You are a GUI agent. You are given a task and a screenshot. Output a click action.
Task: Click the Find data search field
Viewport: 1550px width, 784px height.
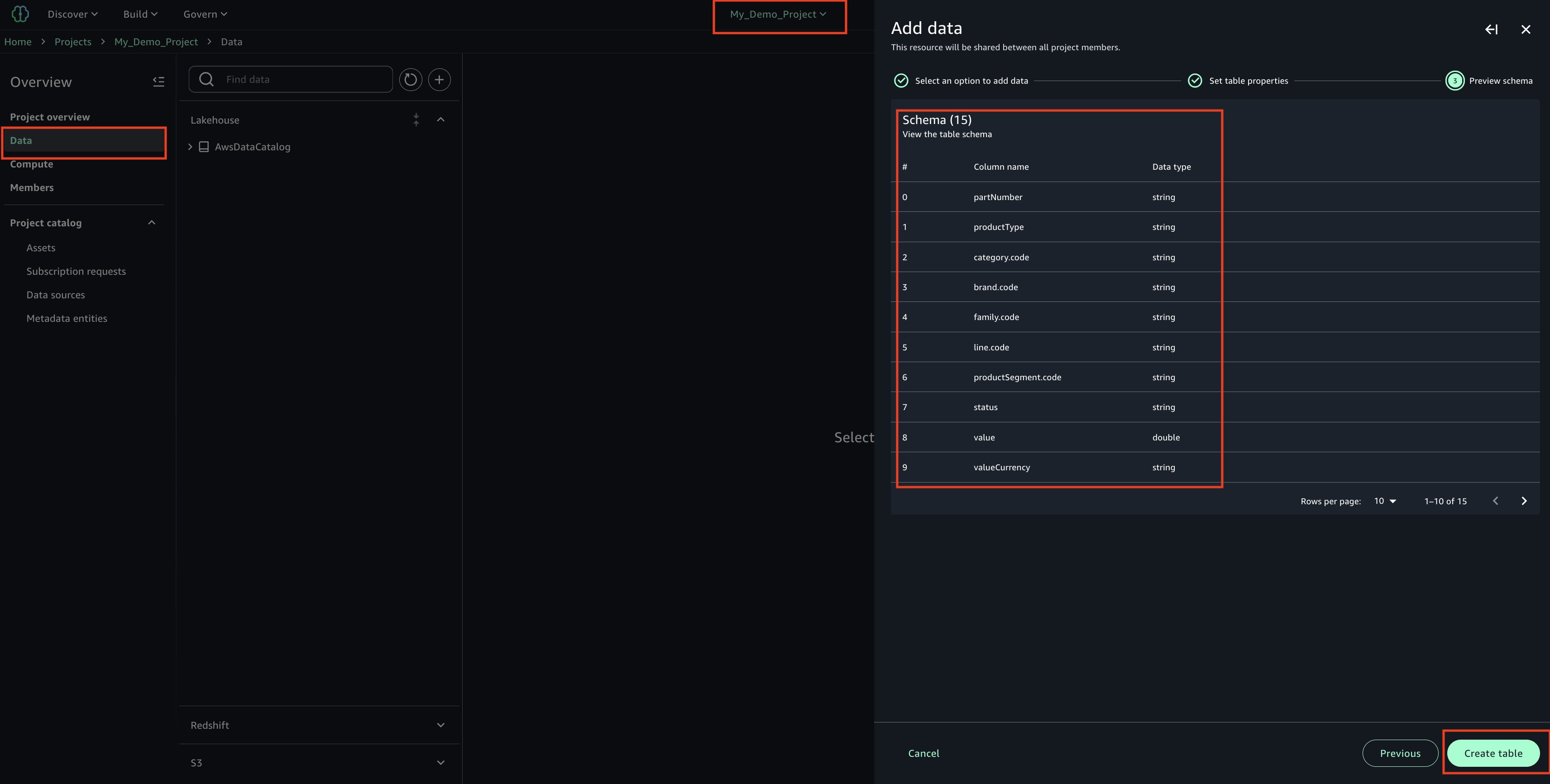coord(304,79)
